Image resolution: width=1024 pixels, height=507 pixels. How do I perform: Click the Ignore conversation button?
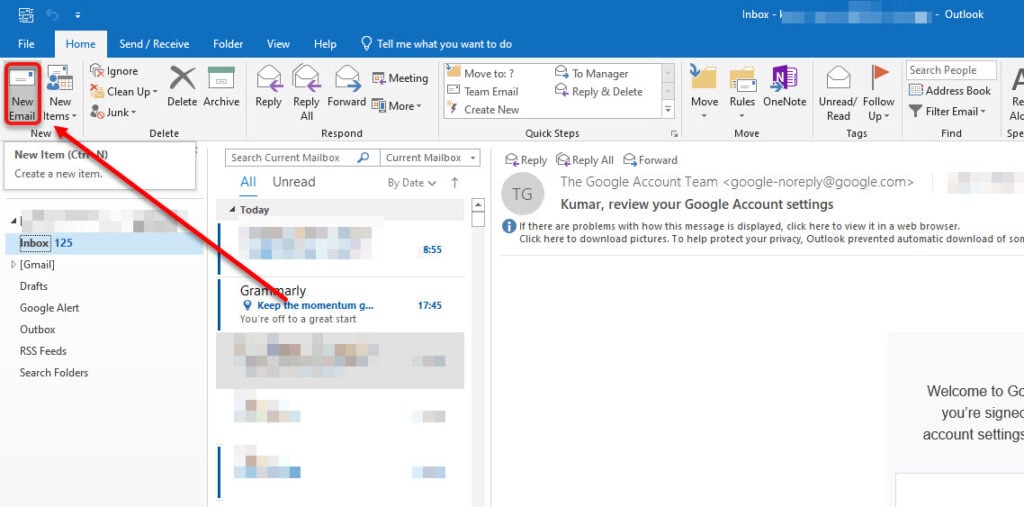pos(114,71)
